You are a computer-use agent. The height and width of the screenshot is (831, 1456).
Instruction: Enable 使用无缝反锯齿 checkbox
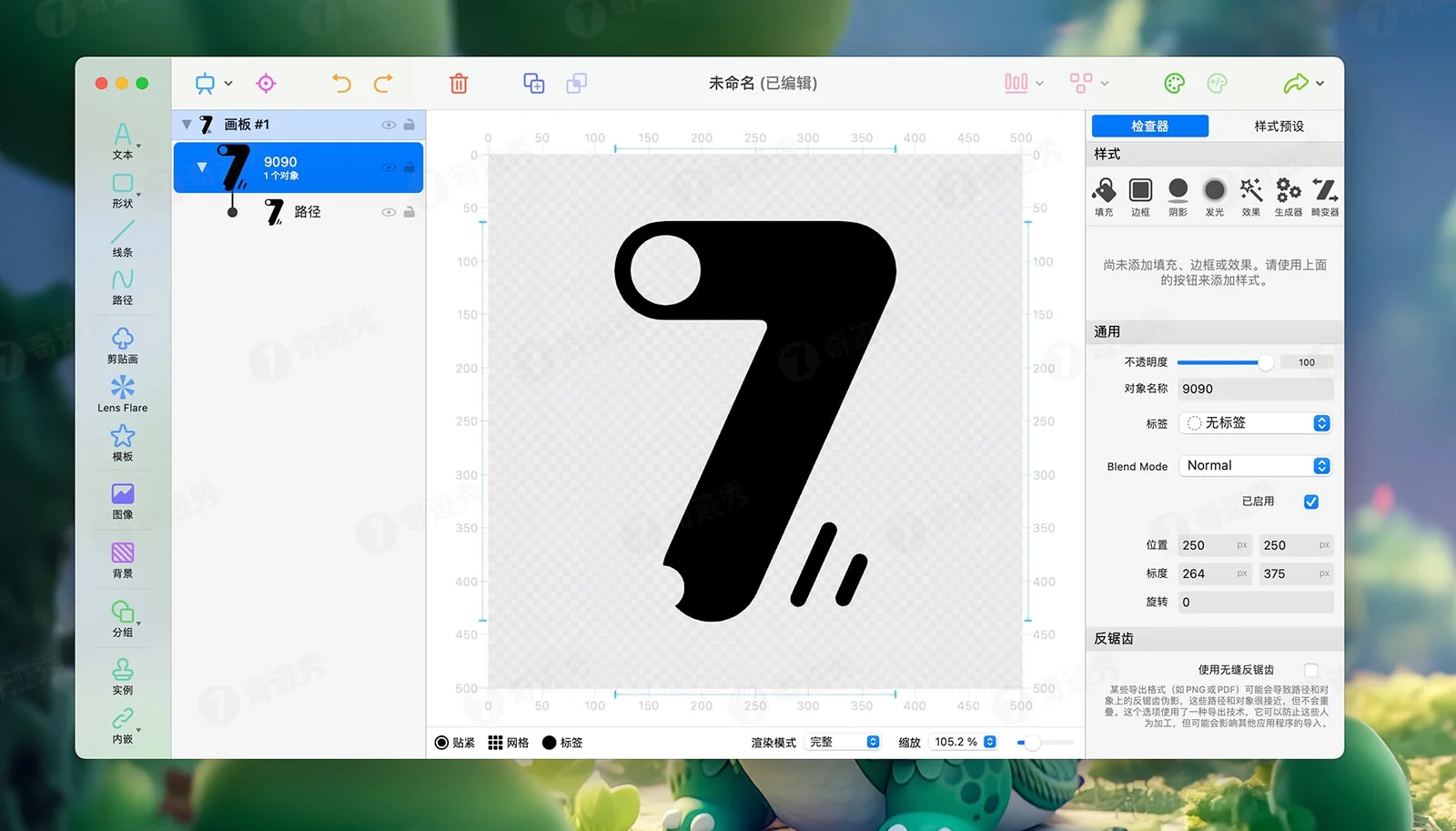pyautogui.click(x=1311, y=669)
